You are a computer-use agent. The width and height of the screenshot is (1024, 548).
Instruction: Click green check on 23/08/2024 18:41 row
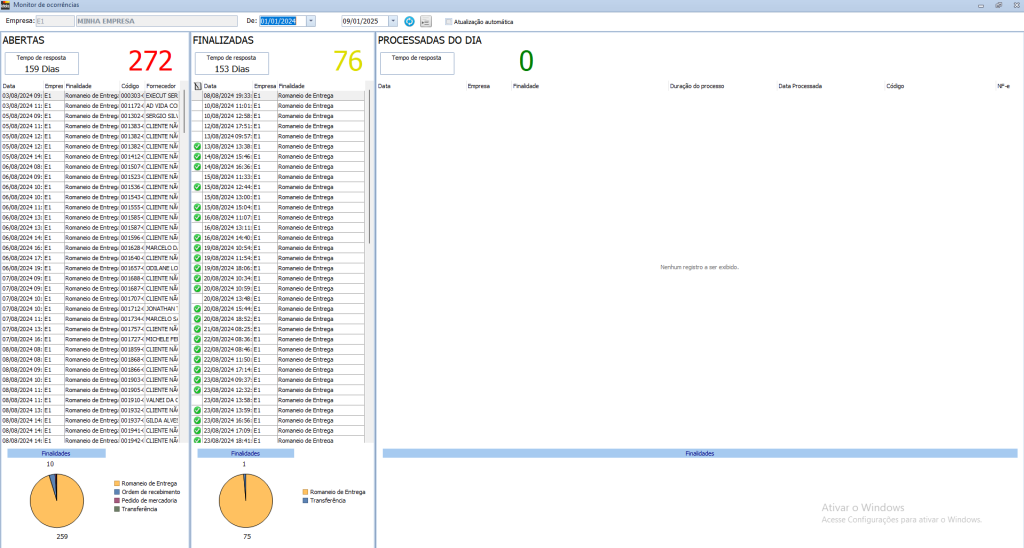pos(197,440)
